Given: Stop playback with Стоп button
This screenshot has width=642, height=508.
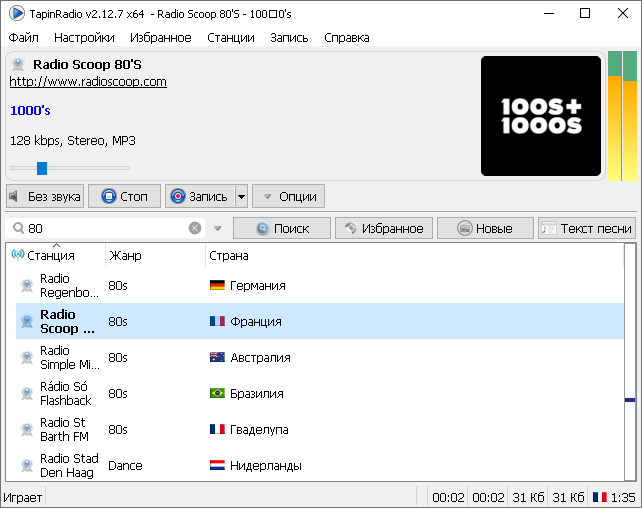Looking at the screenshot, I should point(124,196).
